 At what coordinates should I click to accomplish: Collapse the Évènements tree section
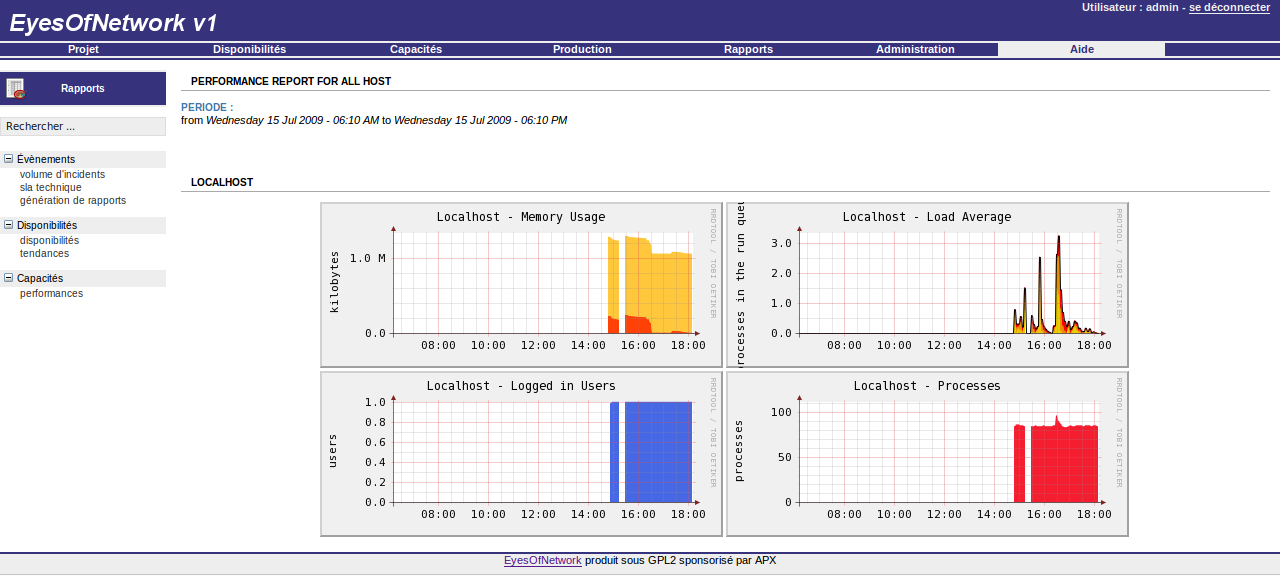[x=9, y=159]
